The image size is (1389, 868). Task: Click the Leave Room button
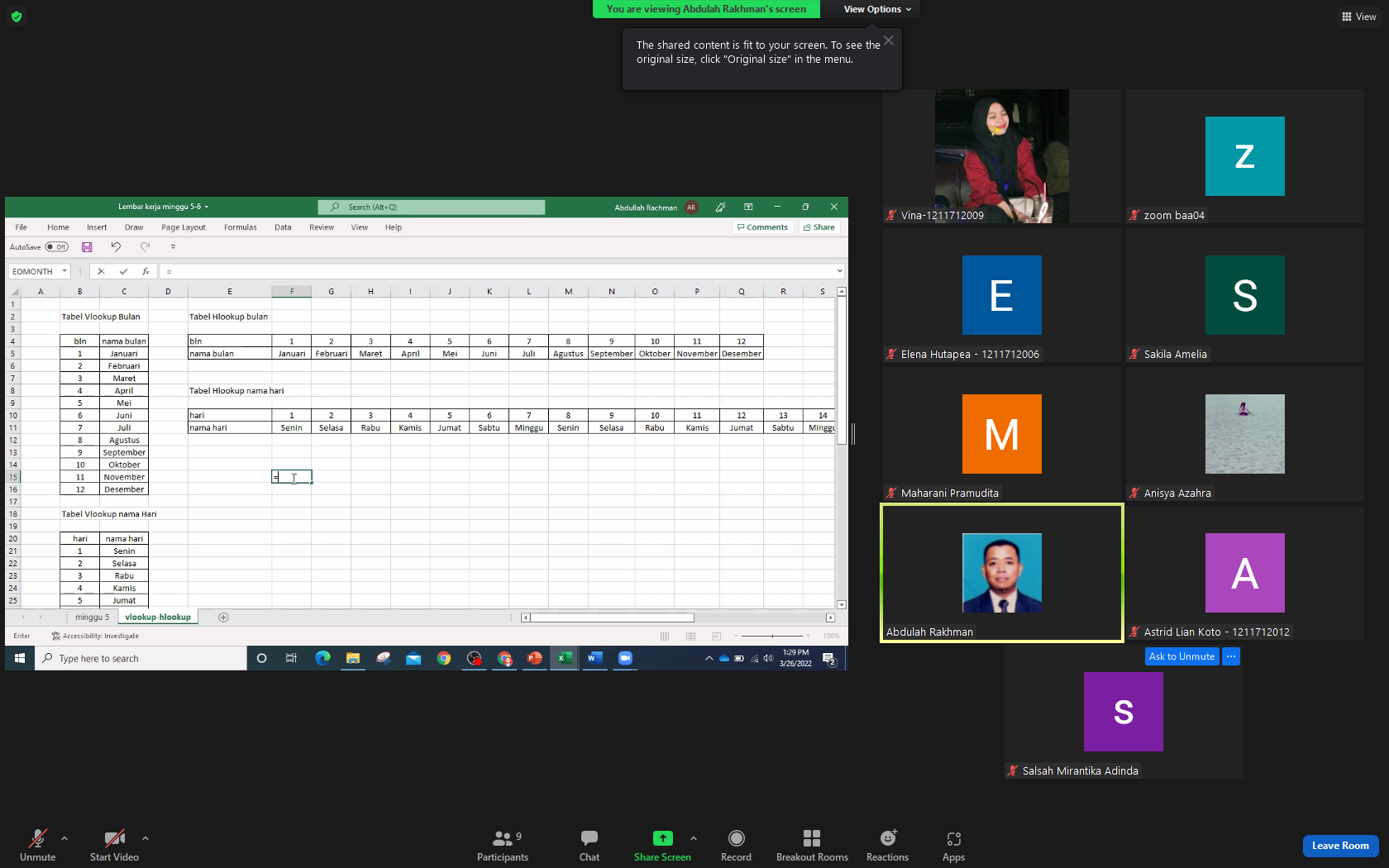(x=1340, y=846)
